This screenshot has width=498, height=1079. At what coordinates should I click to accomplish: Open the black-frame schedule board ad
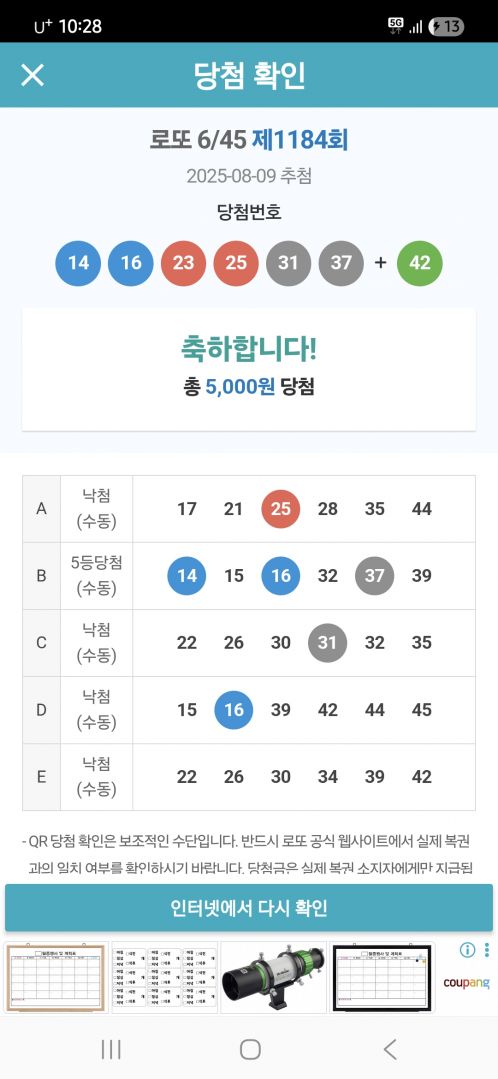tap(382, 977)
